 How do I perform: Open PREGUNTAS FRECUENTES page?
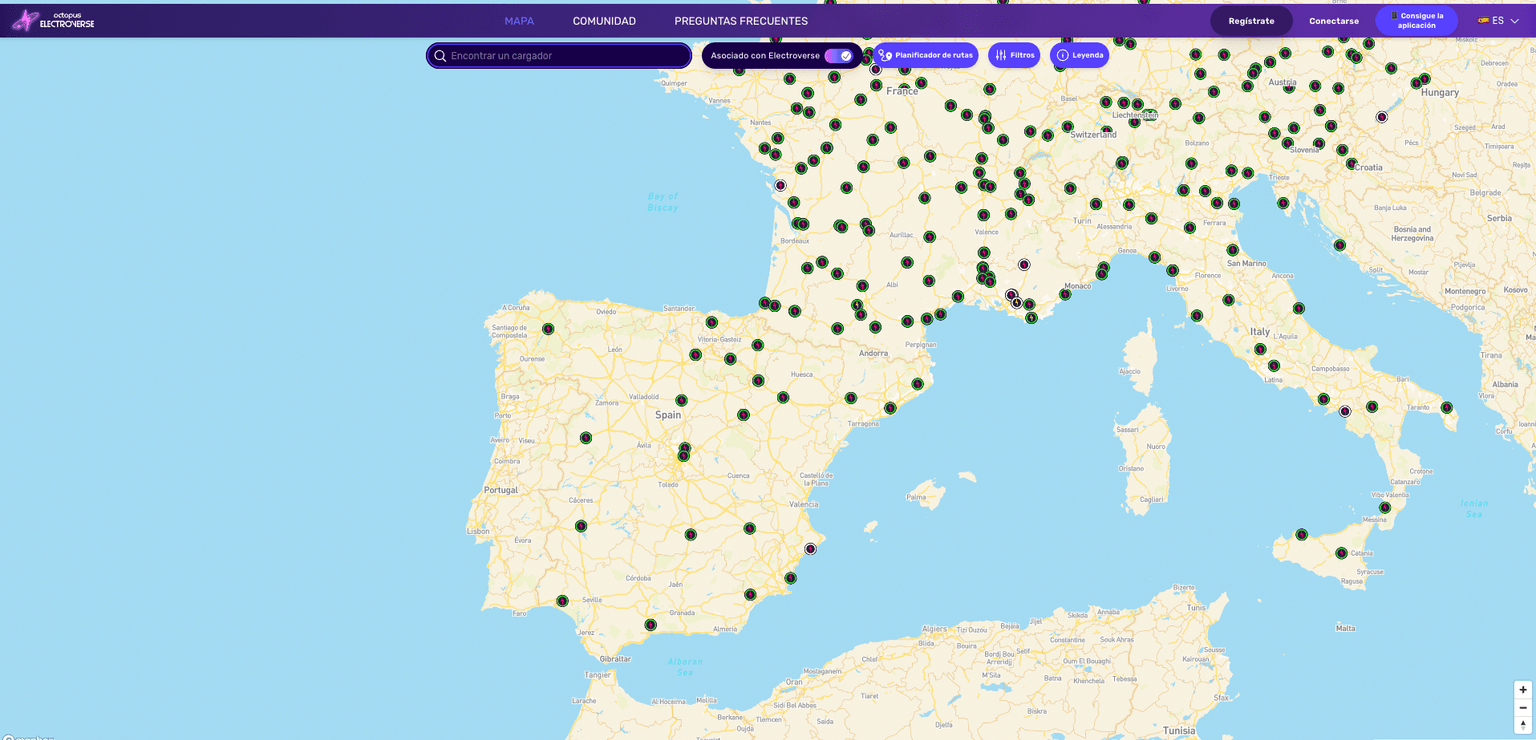coord(741,20)
